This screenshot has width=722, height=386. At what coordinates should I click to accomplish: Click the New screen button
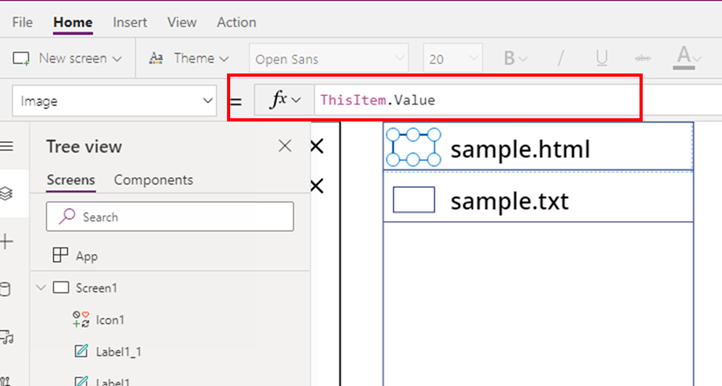pos(67,58)
